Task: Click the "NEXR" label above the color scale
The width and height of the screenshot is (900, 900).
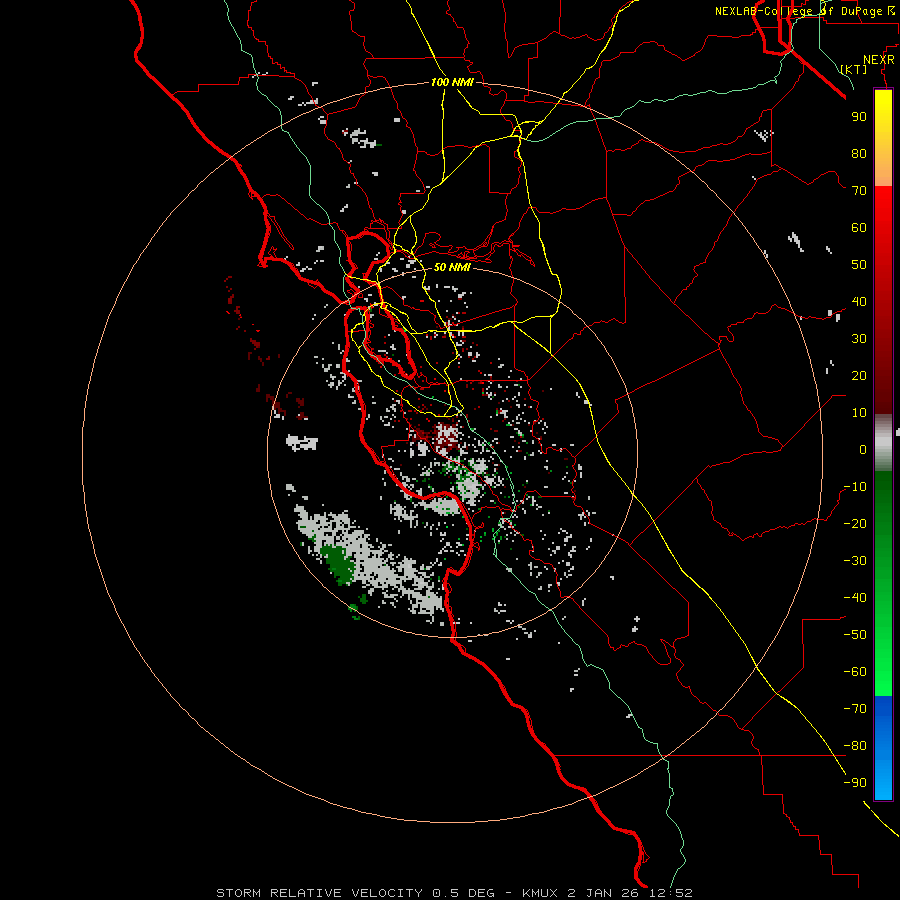Action: pyautogui.click(x=879, y=60)
